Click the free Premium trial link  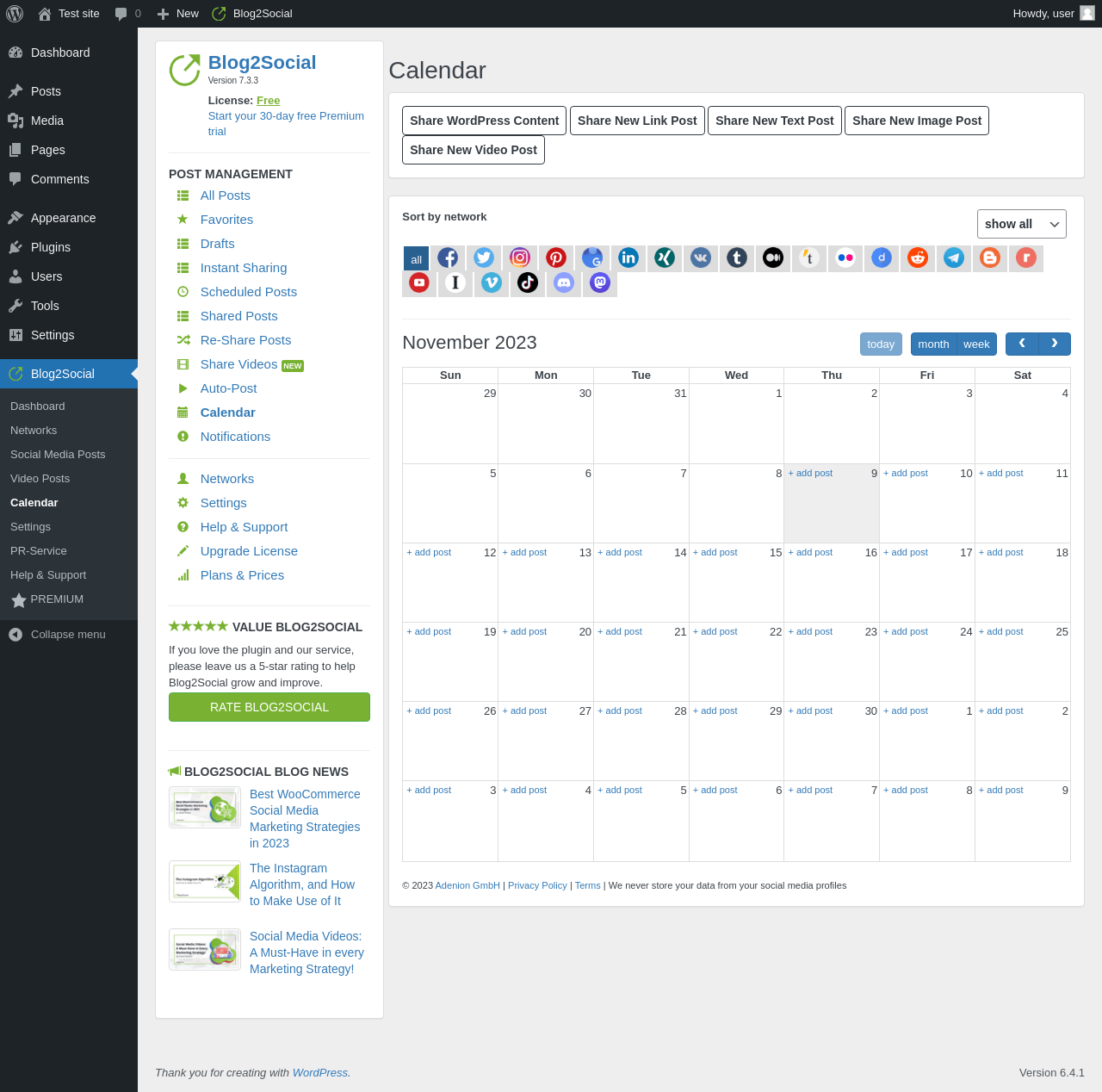coord(286,124)
